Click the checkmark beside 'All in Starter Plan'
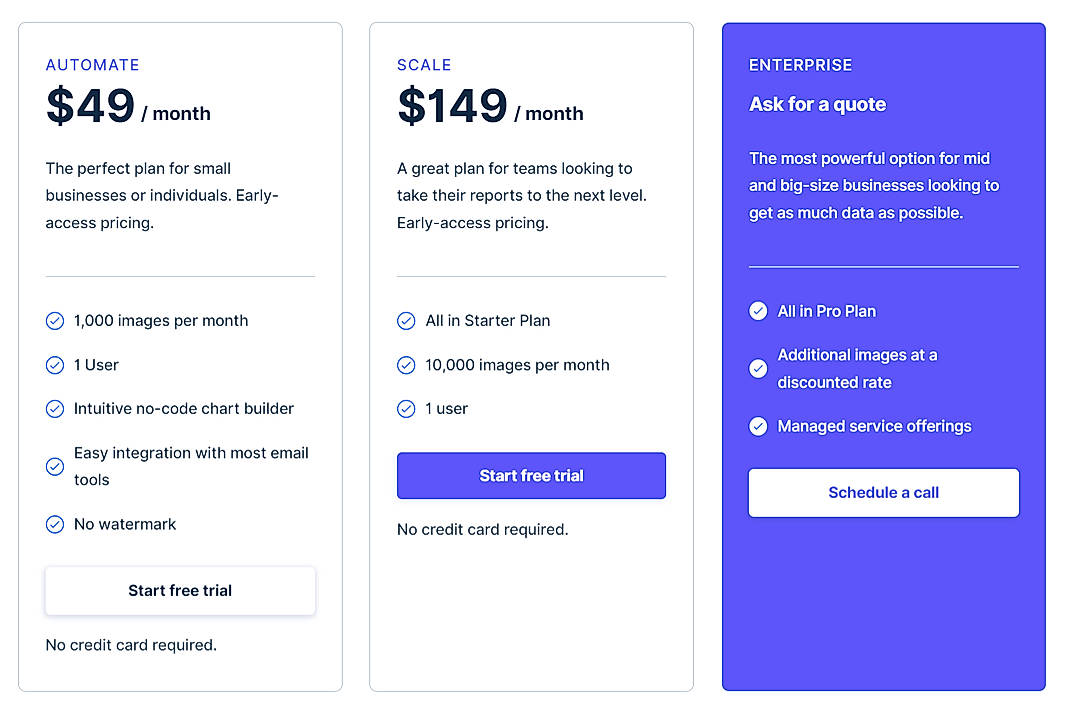The height and width of the screenshot is (709, 1070). [407, 321]
